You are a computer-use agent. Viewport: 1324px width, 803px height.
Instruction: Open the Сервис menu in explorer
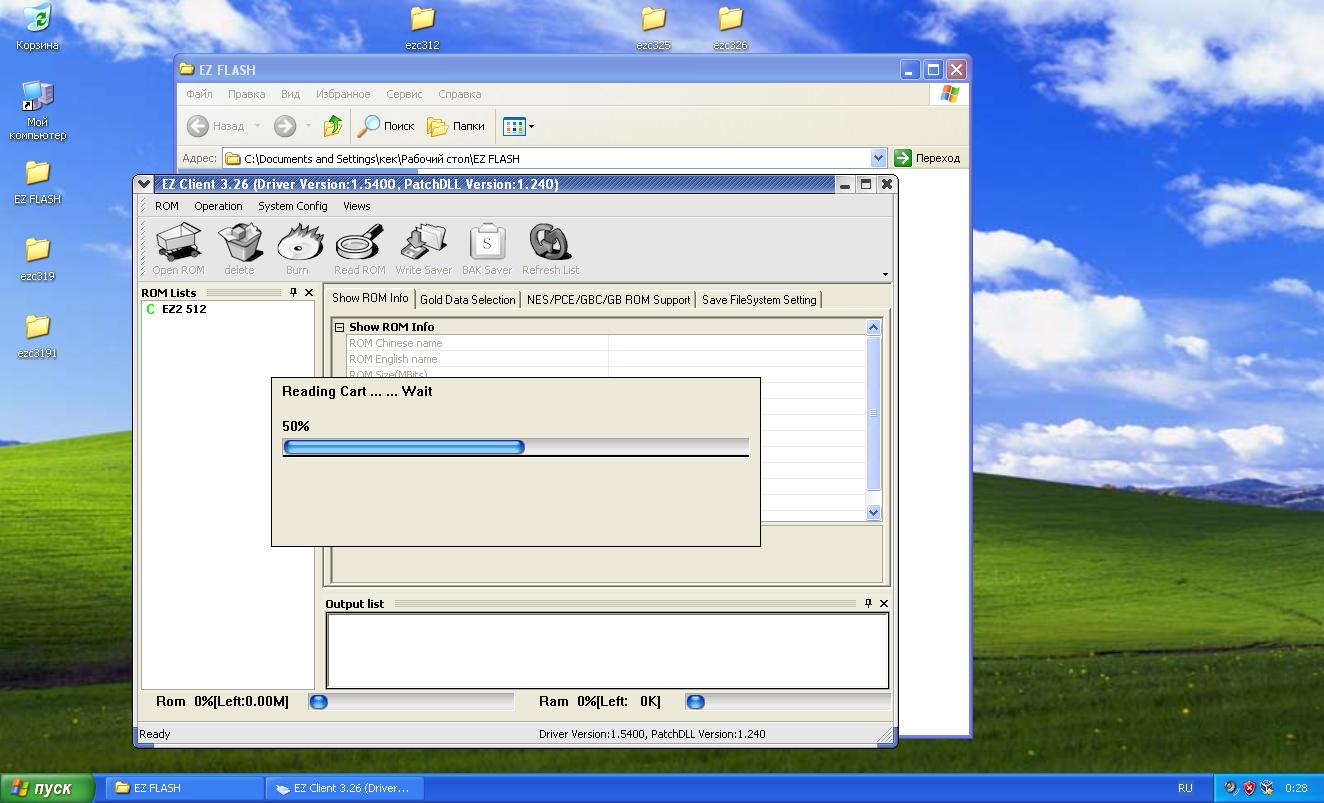pyautogui.click(x=404, y=94)
